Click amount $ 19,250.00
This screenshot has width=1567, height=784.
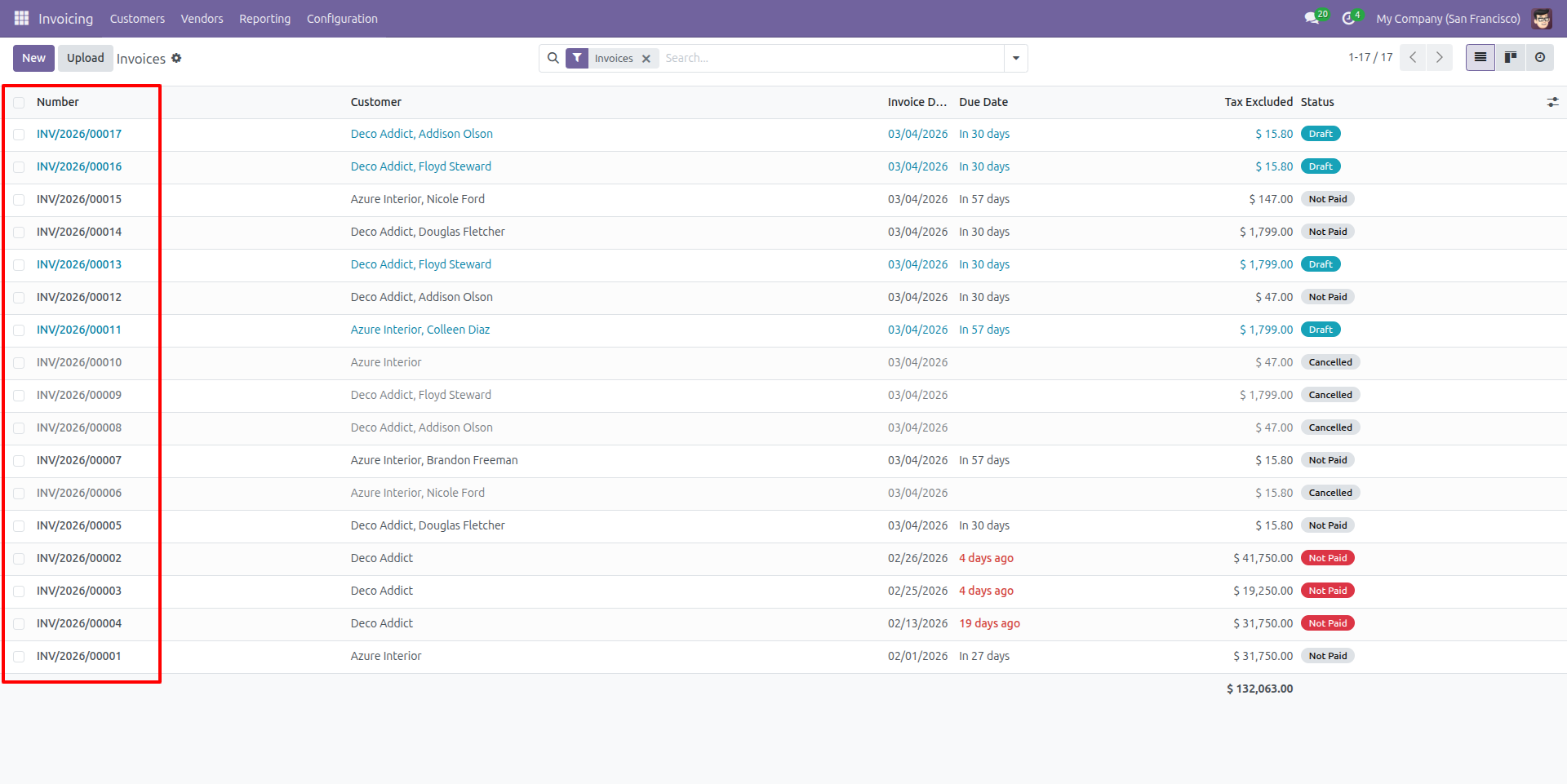[x=1263, y=591]
